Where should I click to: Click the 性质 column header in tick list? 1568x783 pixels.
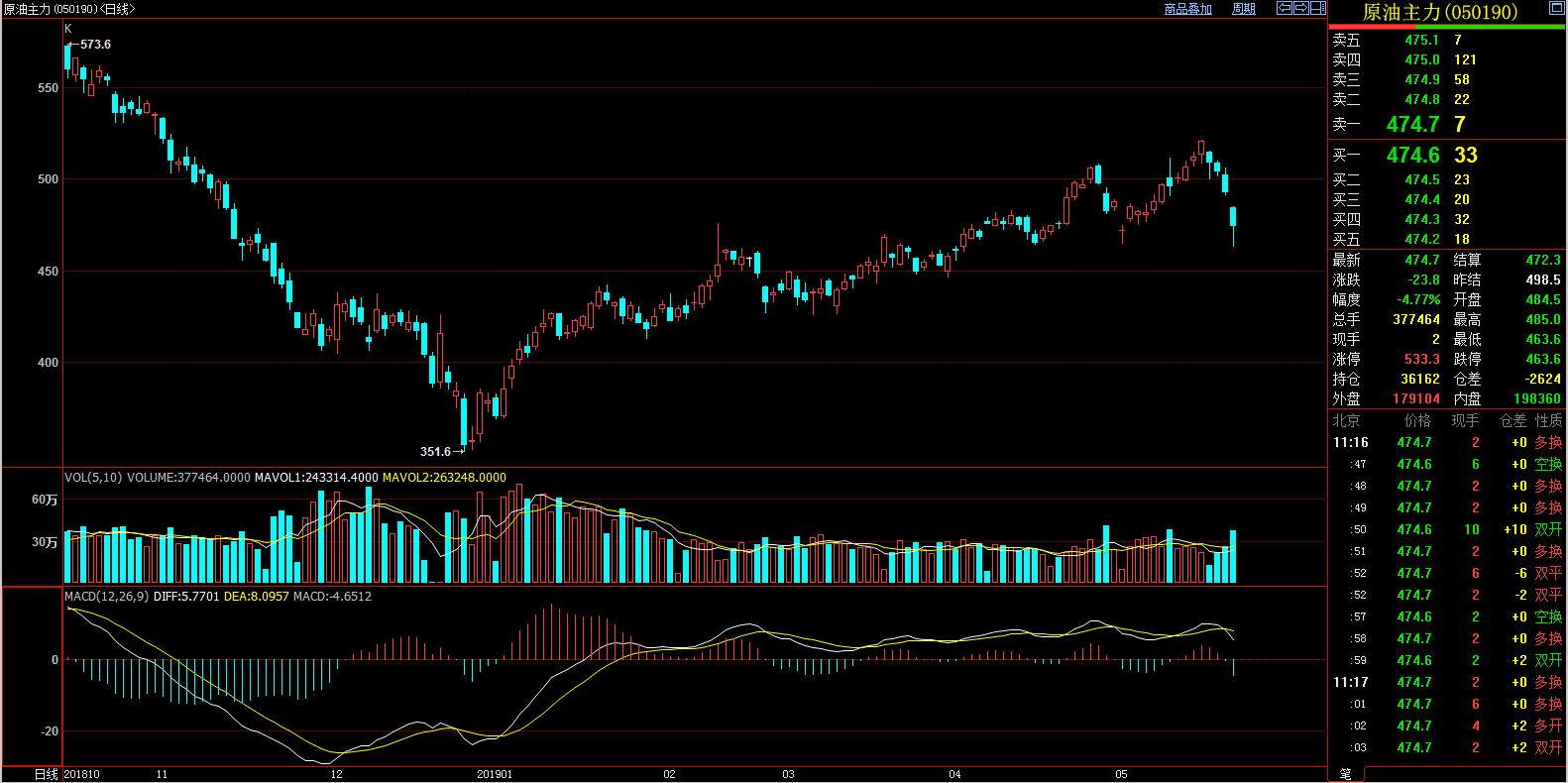[x=1548, y=421]
